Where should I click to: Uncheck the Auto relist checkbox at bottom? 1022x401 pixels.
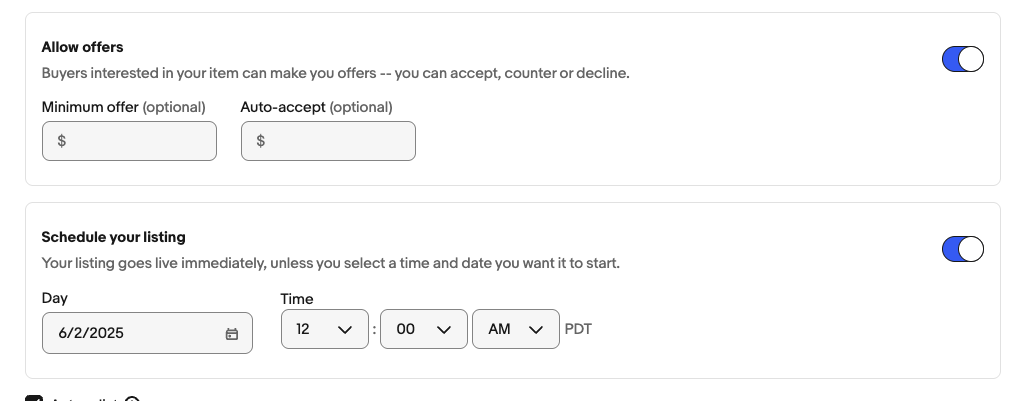click(x=34, y=398)
